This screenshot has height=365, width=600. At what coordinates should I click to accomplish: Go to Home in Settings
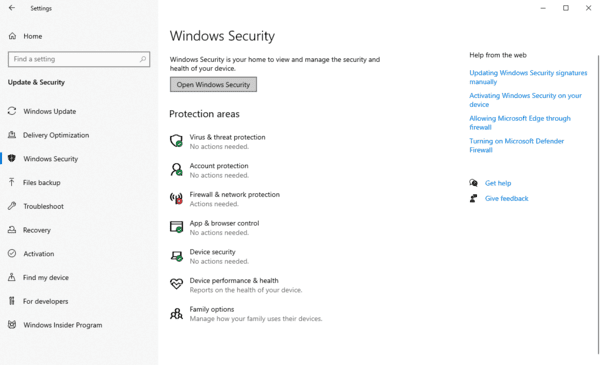point(33,36)
